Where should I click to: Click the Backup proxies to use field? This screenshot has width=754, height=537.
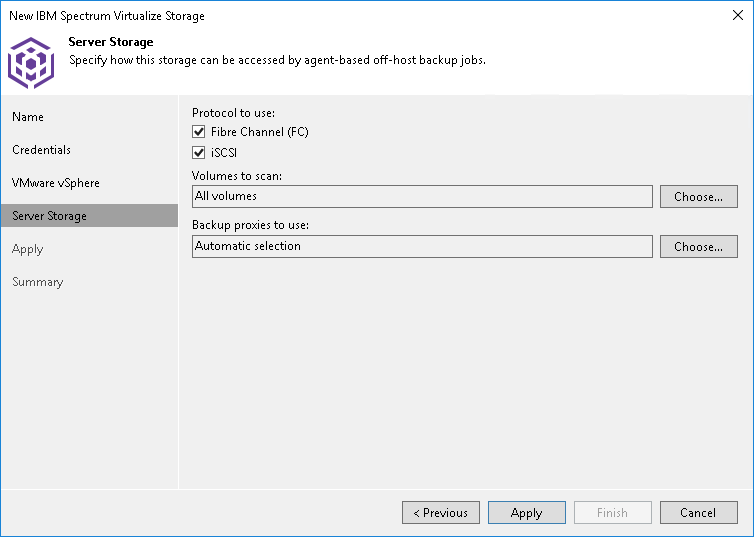click(421, 246)
